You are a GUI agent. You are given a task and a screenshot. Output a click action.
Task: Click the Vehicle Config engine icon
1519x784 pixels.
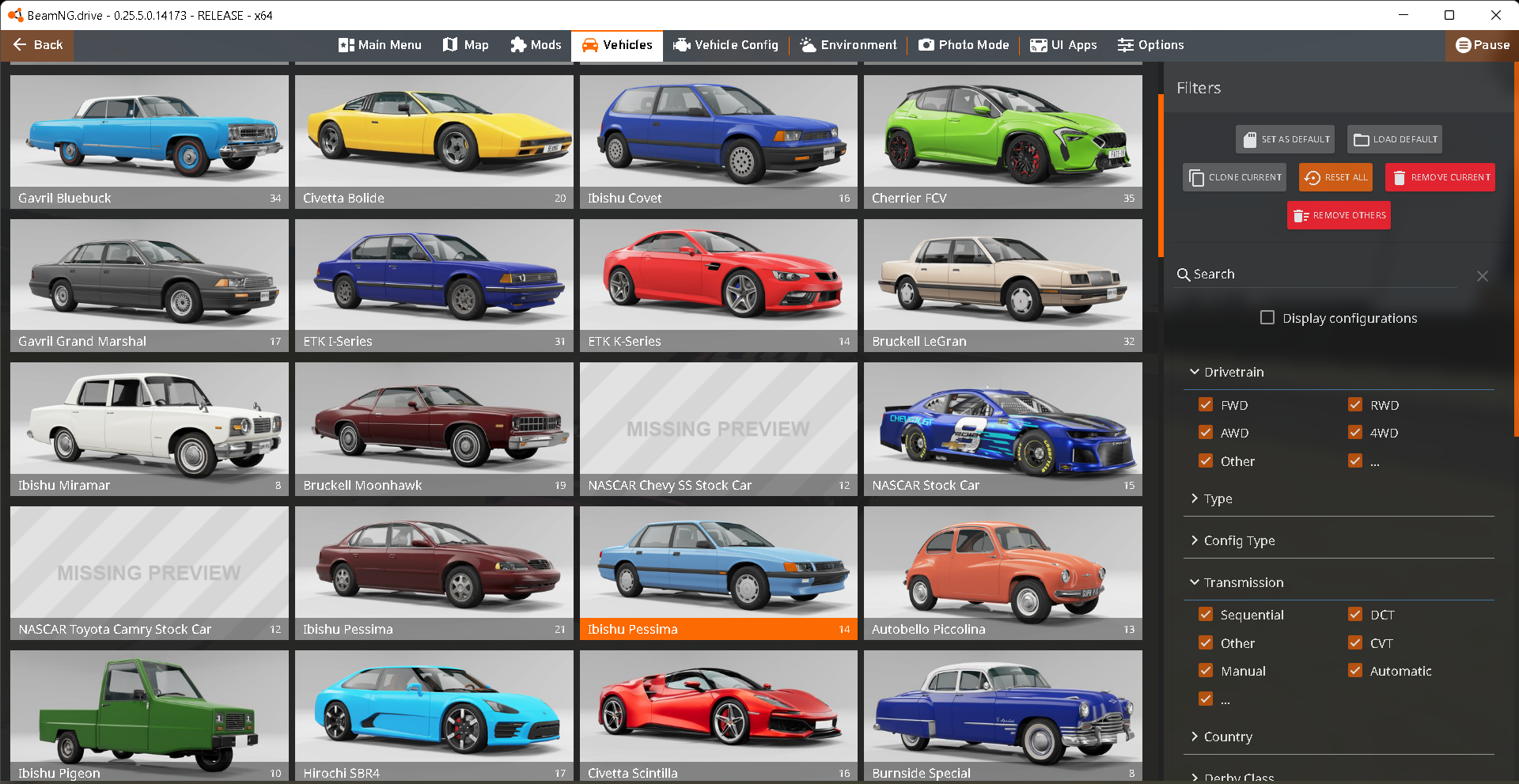pyautogui.click(x=681, y=45)
